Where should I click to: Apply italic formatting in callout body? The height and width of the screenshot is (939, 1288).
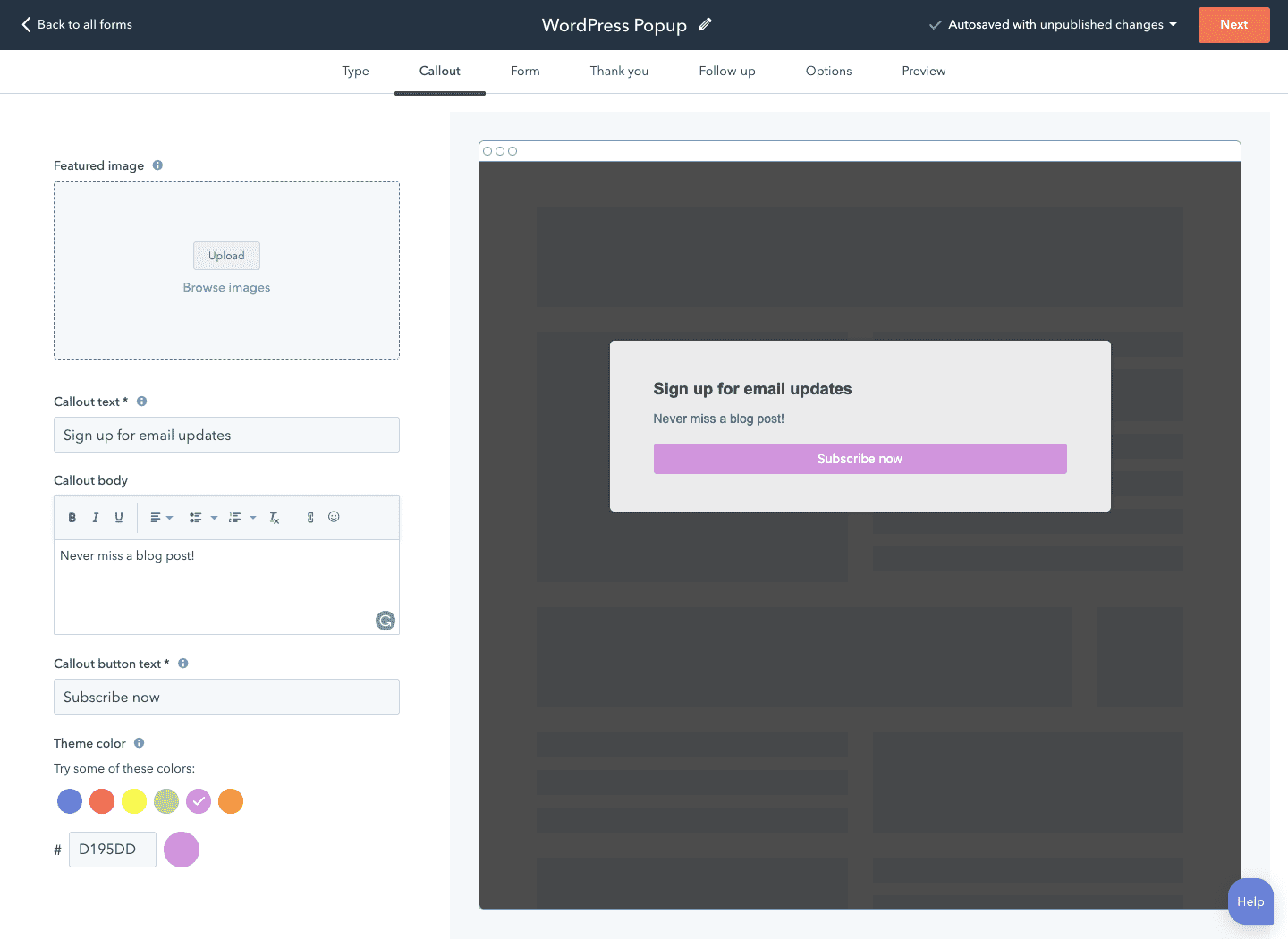coord(96,518)
